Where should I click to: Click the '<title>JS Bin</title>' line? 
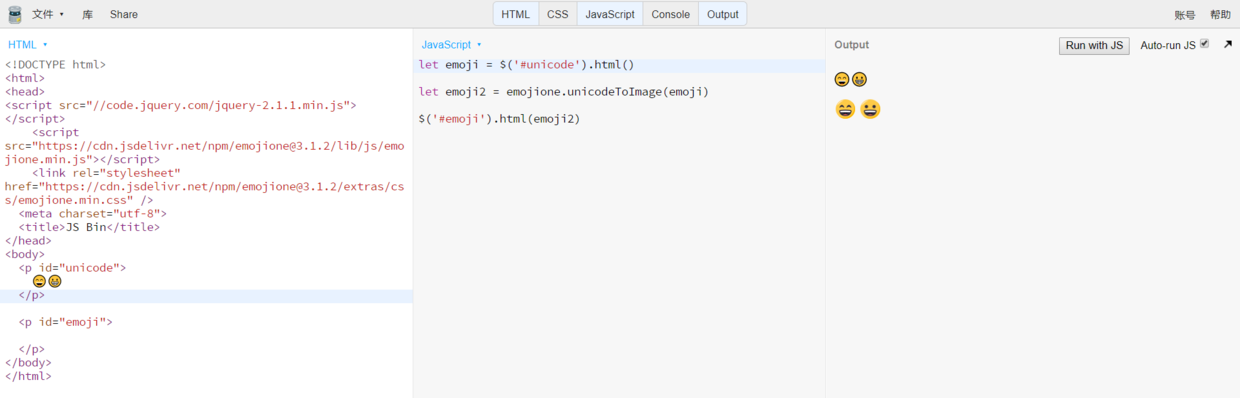(x=89, y=227)
